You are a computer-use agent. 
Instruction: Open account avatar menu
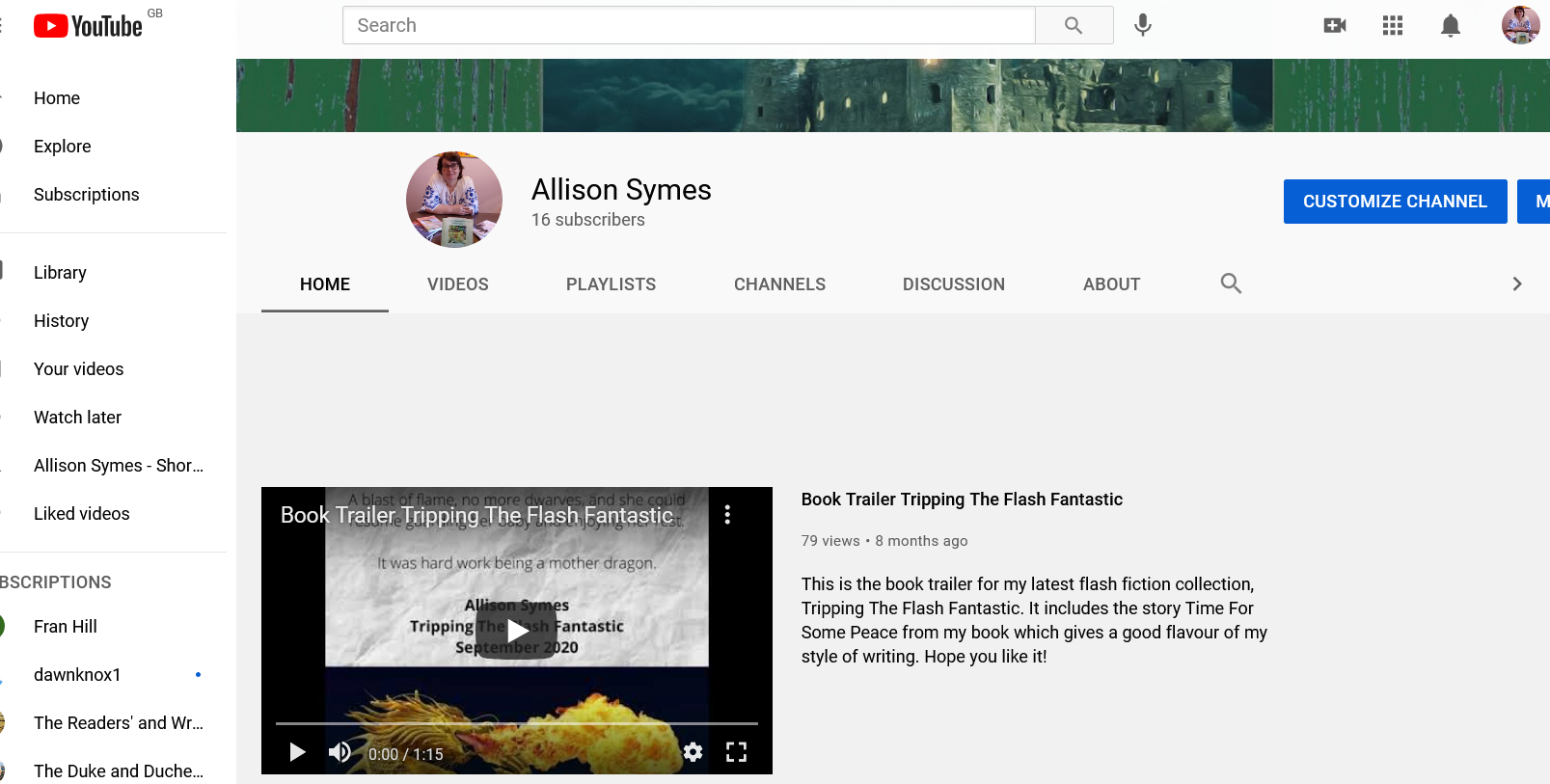[x=1520, y=25]
